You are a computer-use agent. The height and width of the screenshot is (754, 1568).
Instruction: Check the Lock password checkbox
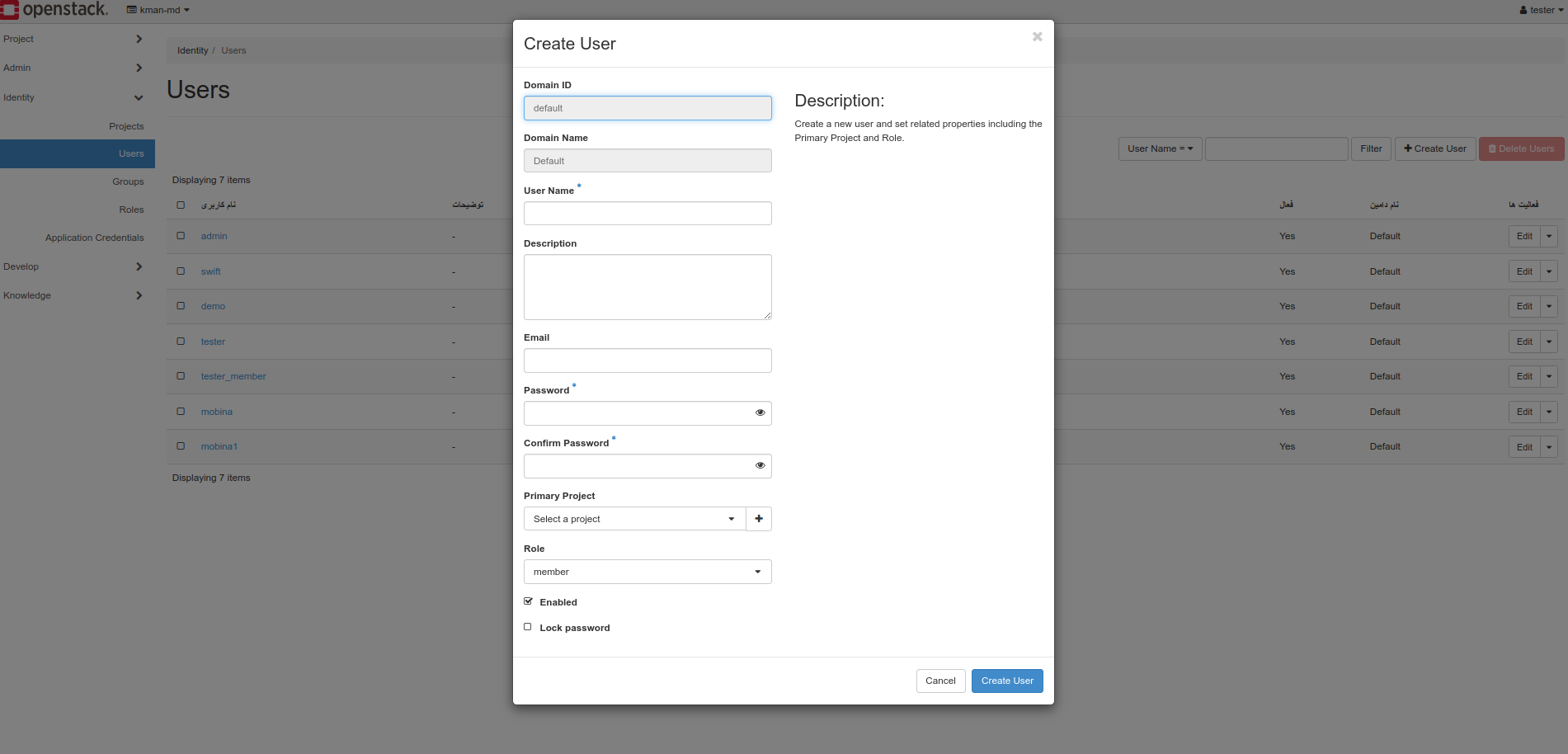pos(528,627)
